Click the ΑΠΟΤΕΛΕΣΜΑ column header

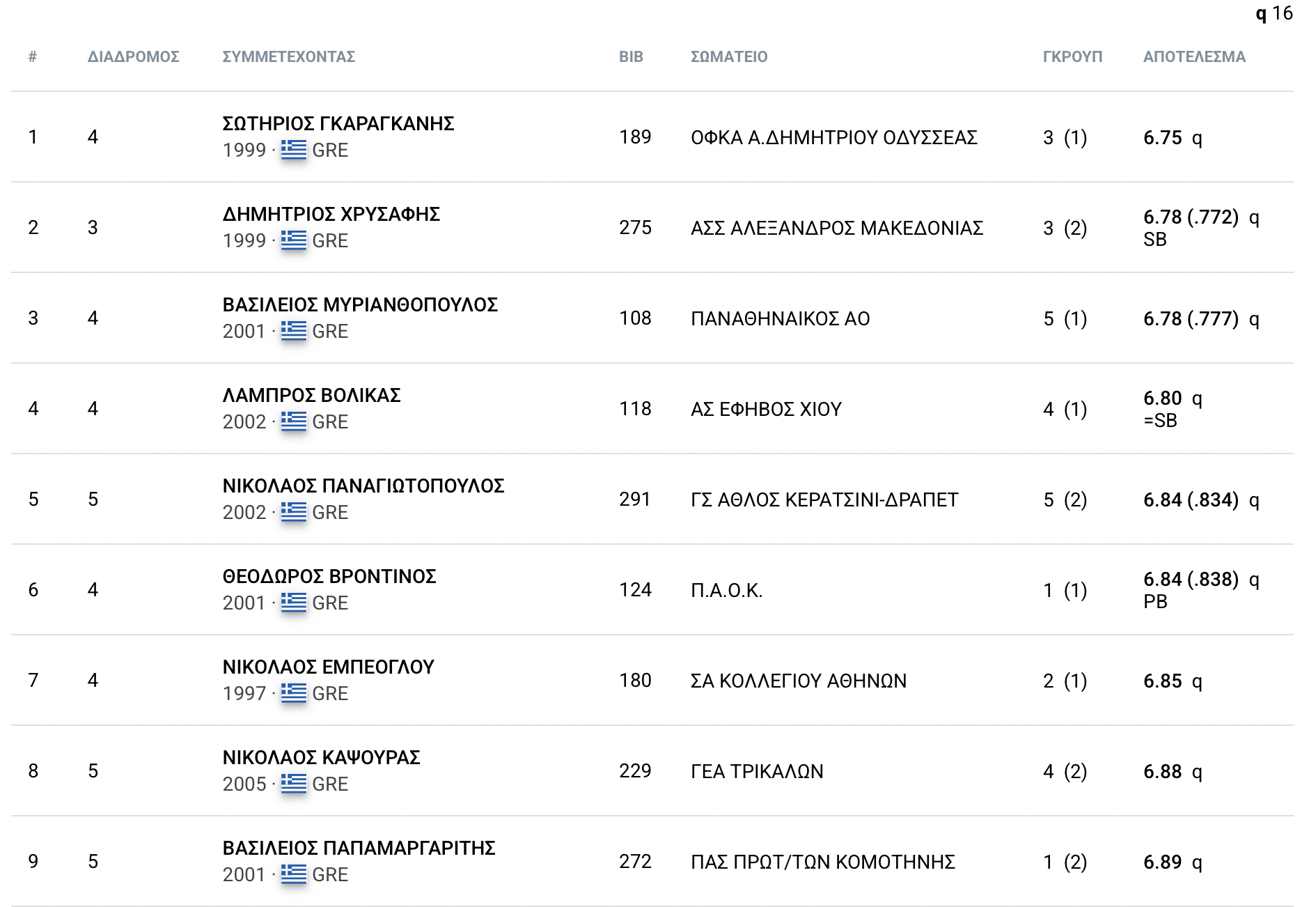coord(1194,56)
